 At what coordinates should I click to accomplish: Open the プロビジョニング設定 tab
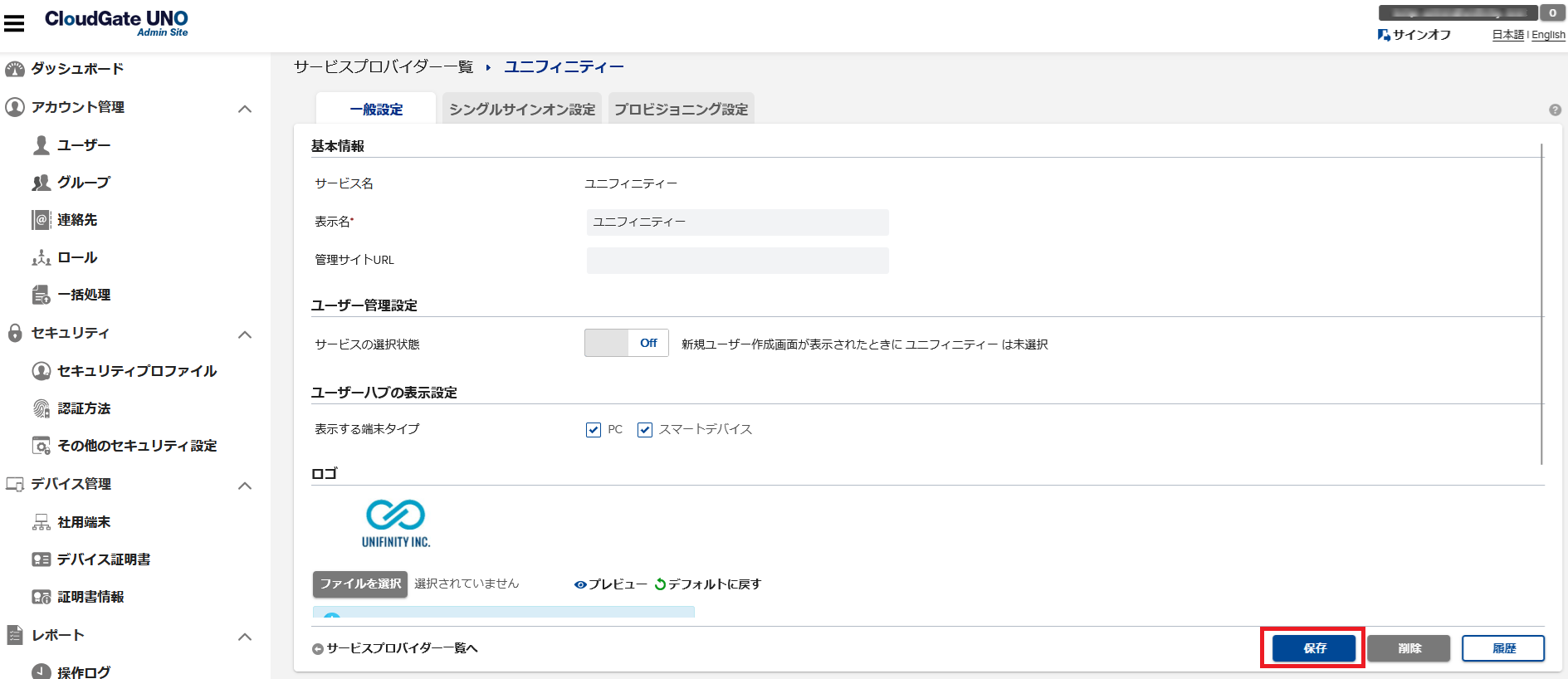pos(681,110)
